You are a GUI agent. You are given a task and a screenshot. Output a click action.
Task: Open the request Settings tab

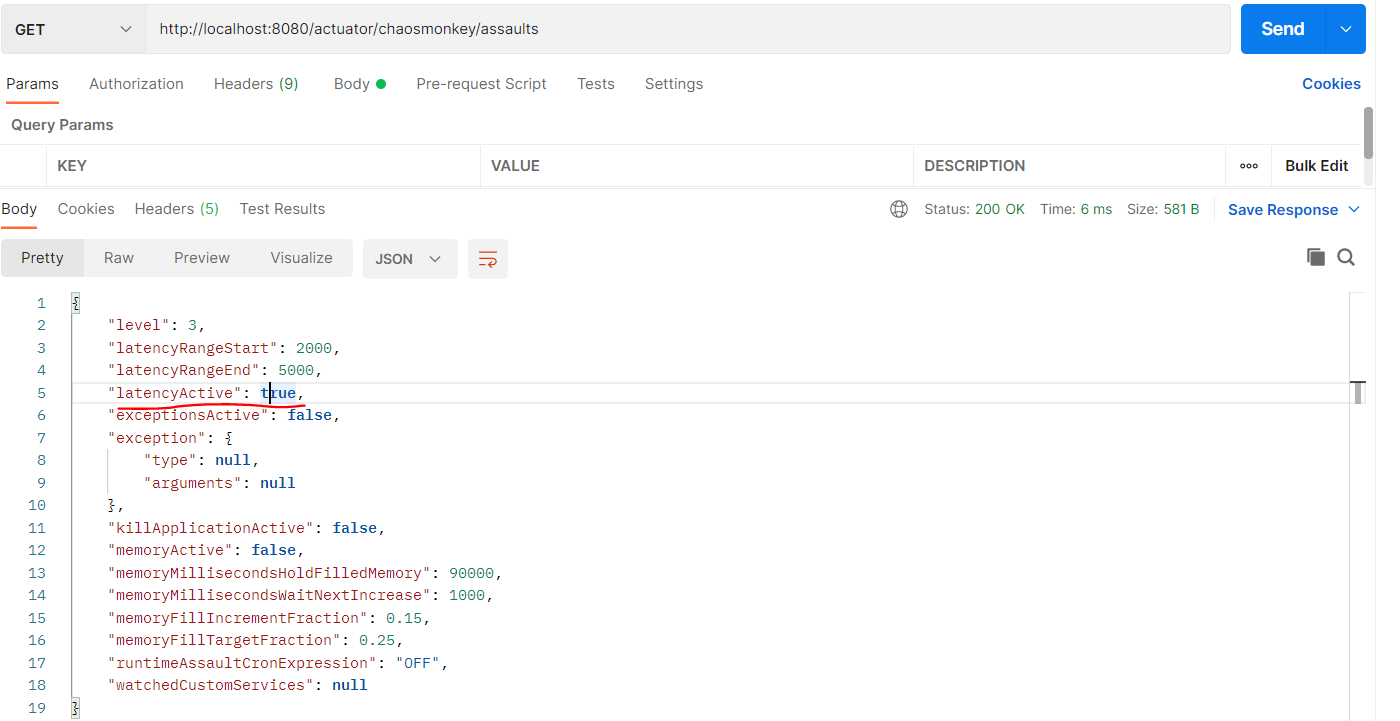click(674, 84)
